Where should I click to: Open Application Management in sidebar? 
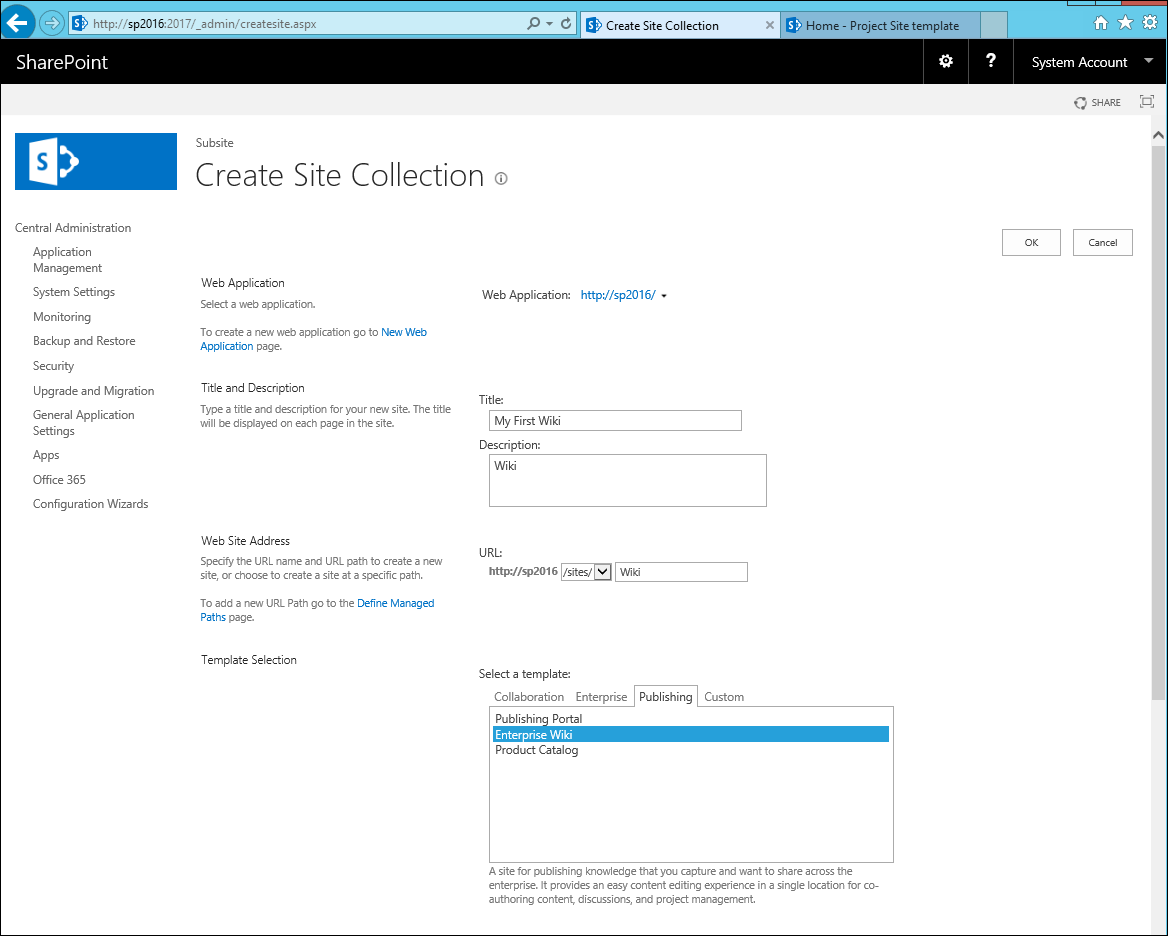67,260
